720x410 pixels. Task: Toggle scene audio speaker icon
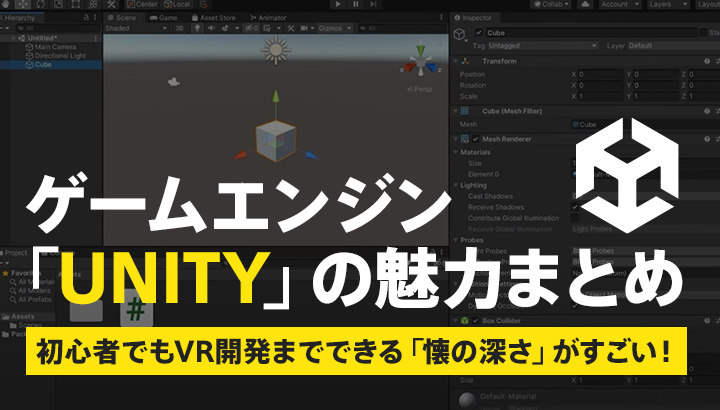click(x=211, y=28)
